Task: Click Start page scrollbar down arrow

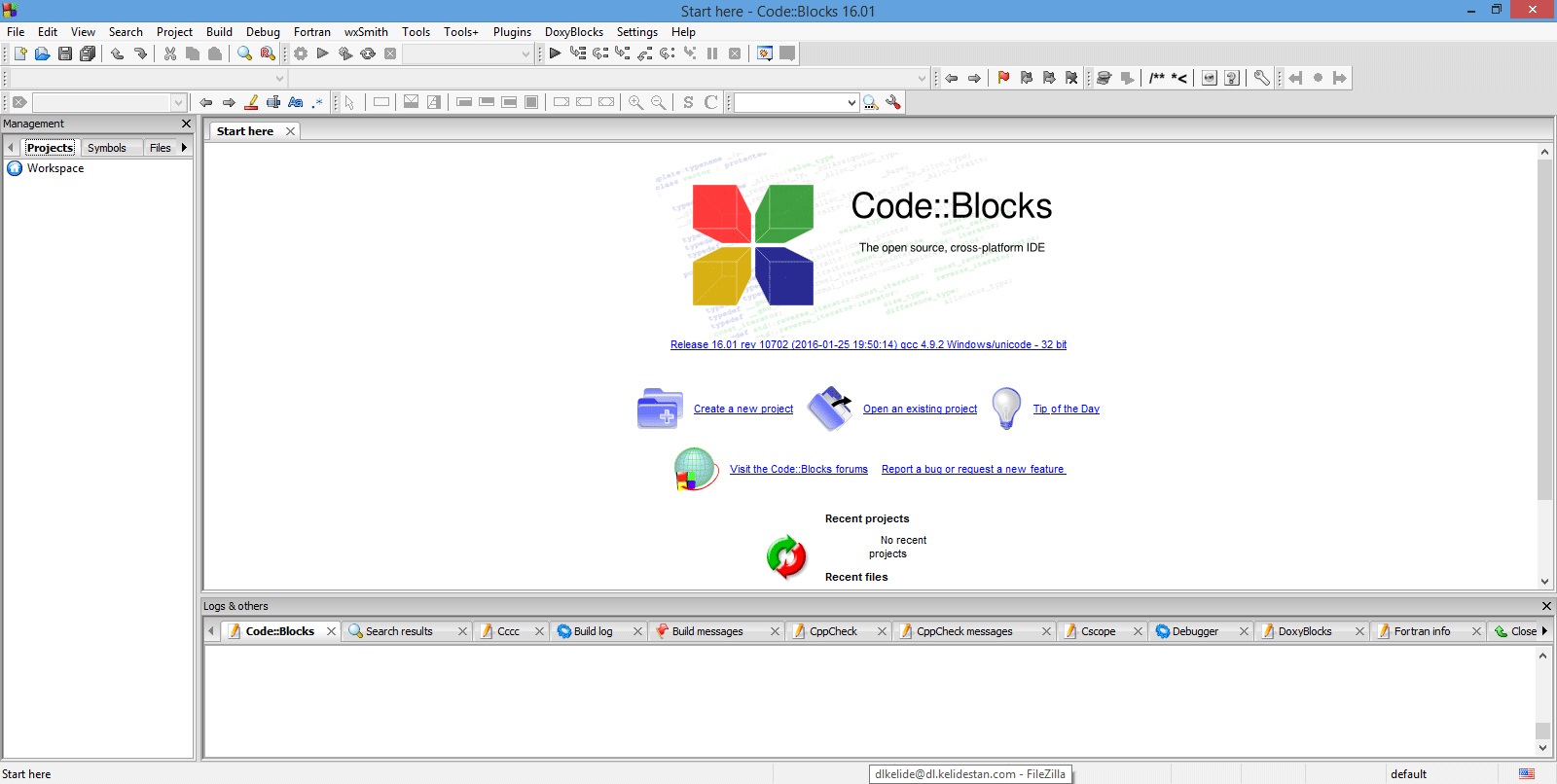Action: [1544, 582]
